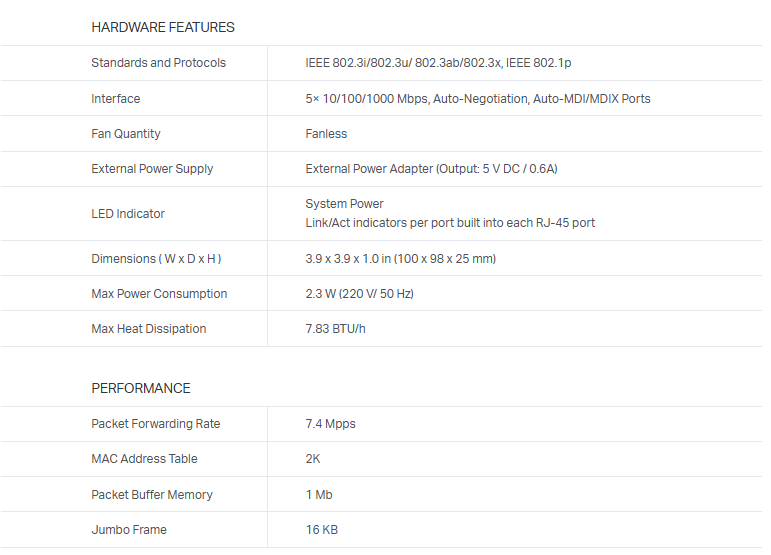Click the 3.9 x 3.9 x 1.0 in value

click(400, 259)
